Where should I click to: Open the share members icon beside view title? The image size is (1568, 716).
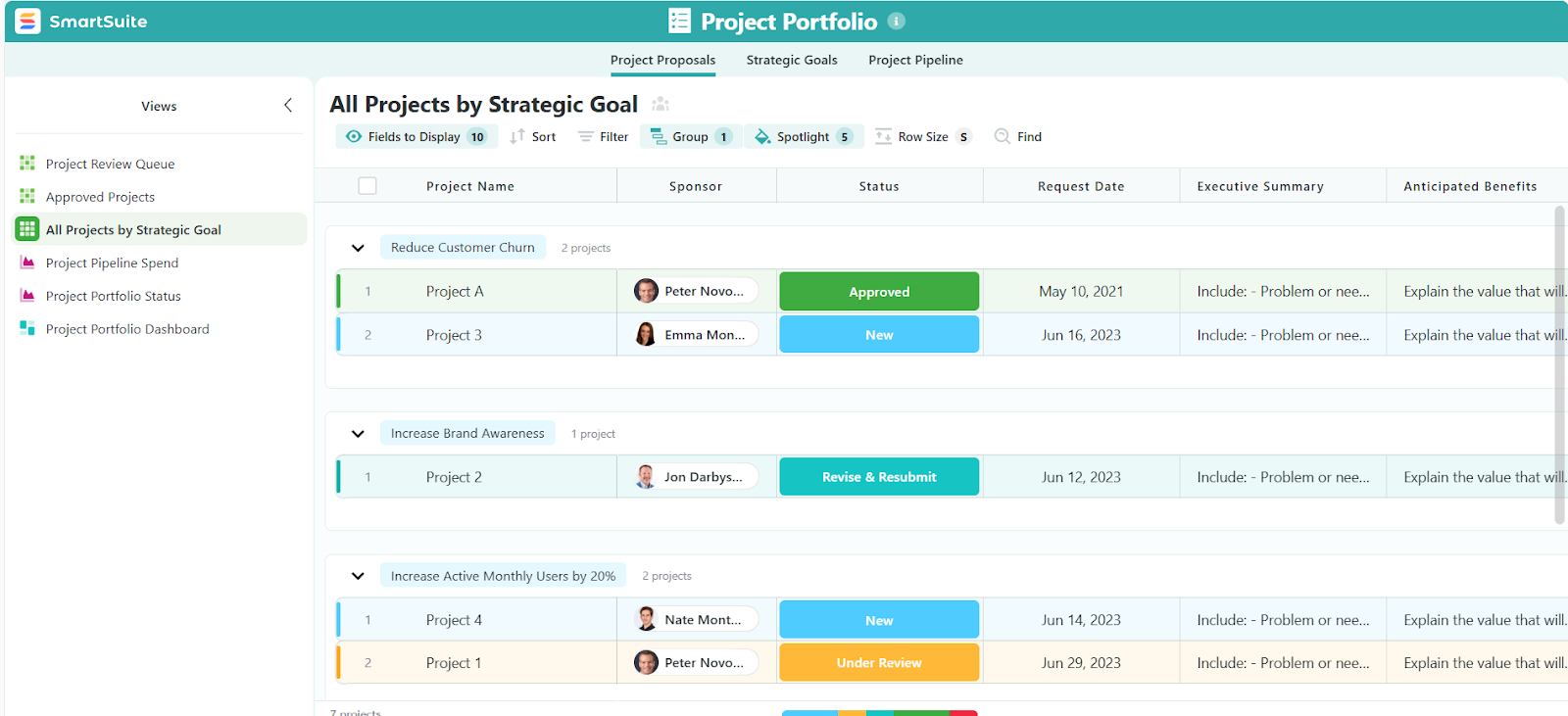(661, 104)
